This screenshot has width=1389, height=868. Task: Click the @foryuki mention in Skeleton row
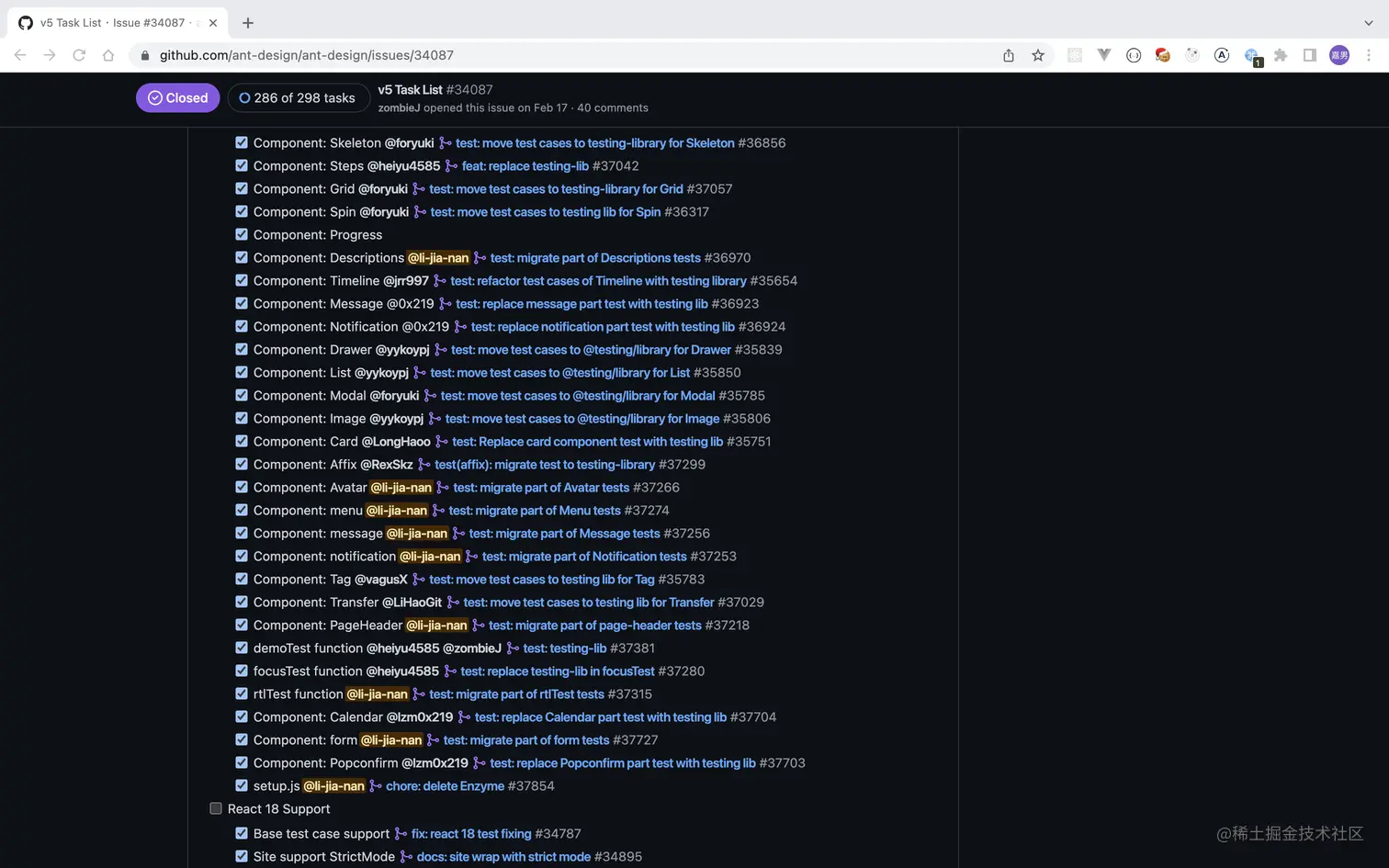(x=409, y=143)
